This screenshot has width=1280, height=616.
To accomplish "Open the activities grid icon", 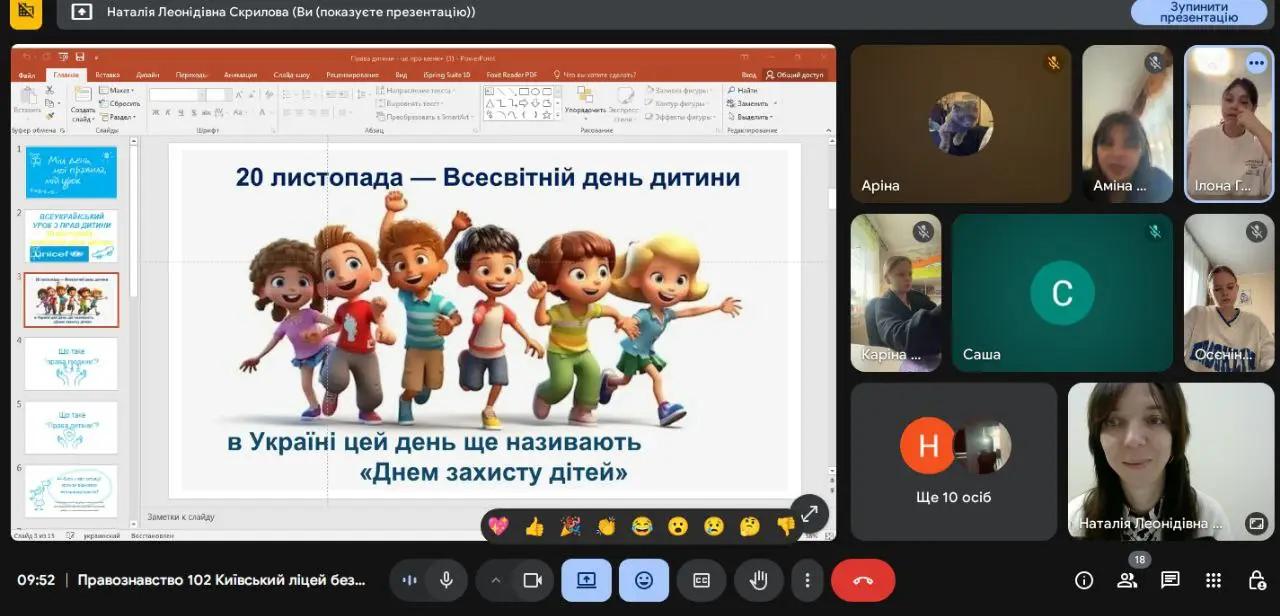I will (1213, 580).
